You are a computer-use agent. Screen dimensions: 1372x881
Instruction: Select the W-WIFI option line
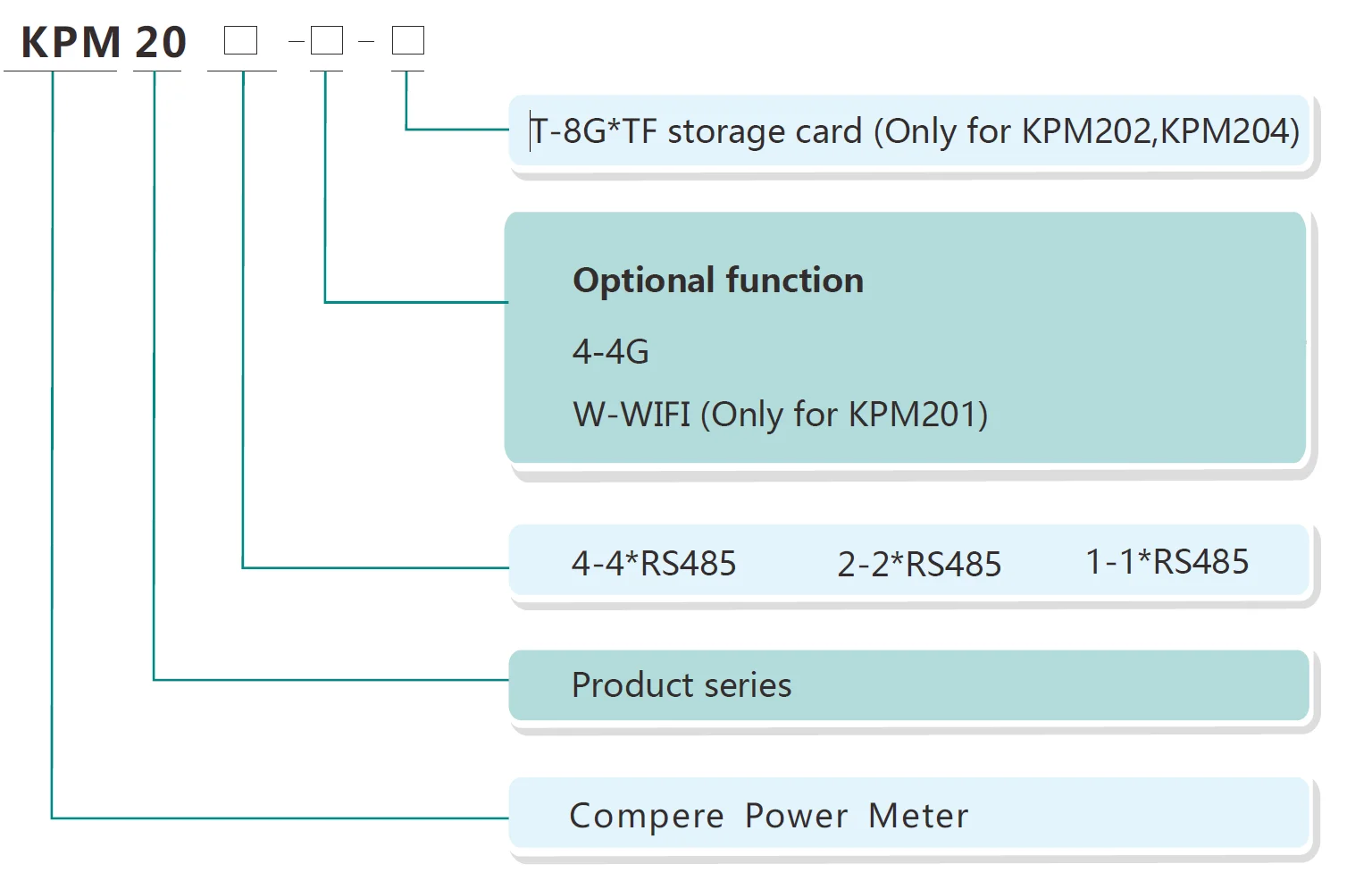coord(780,415)
